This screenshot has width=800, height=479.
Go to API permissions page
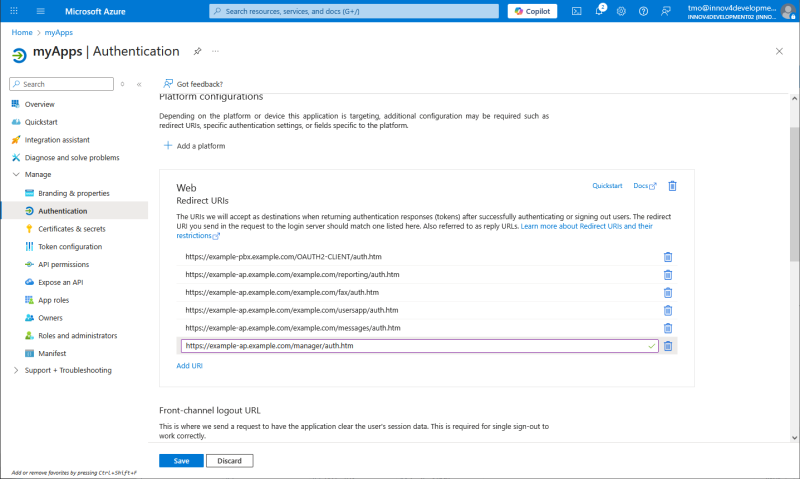tap(63, 265)
